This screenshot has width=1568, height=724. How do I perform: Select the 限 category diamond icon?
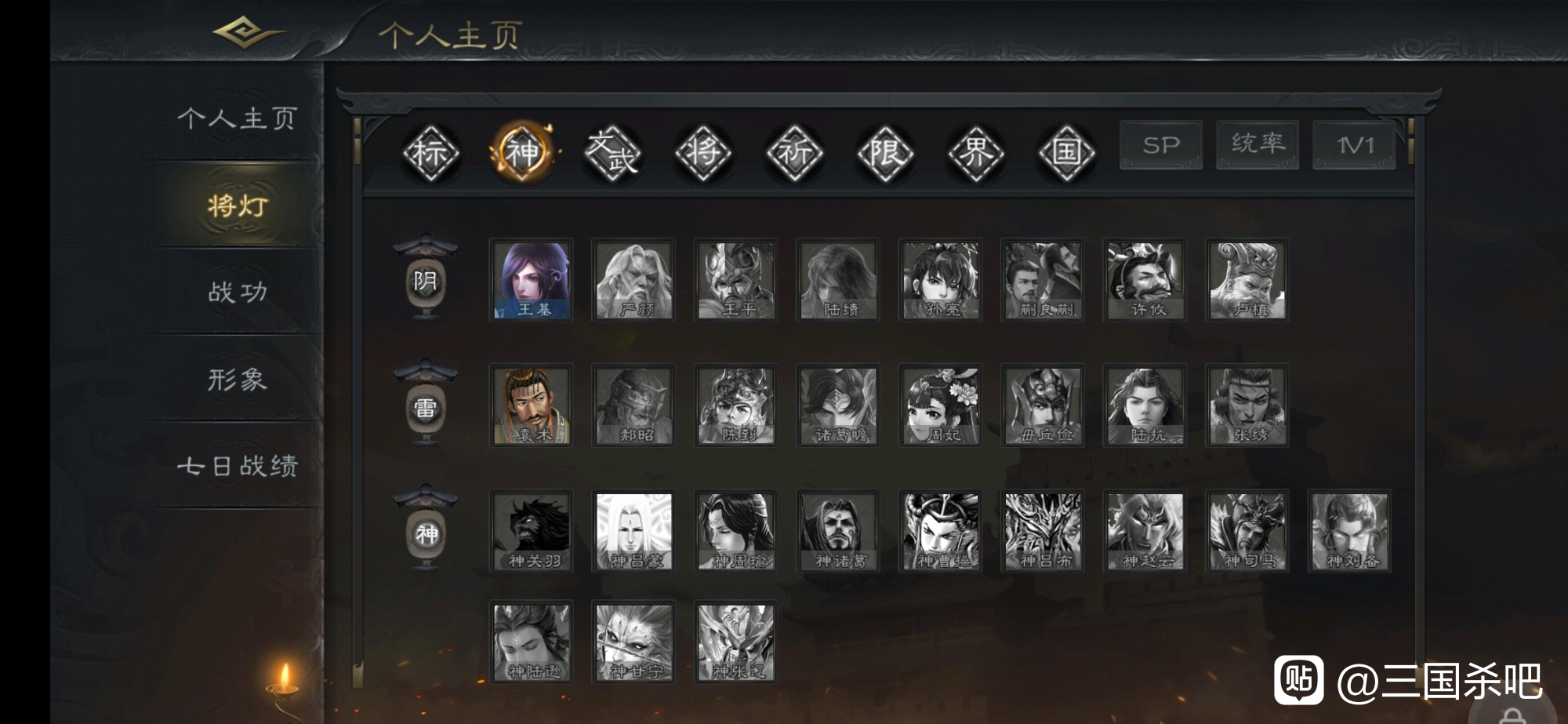pyautogui.click(x=885, y=152)
